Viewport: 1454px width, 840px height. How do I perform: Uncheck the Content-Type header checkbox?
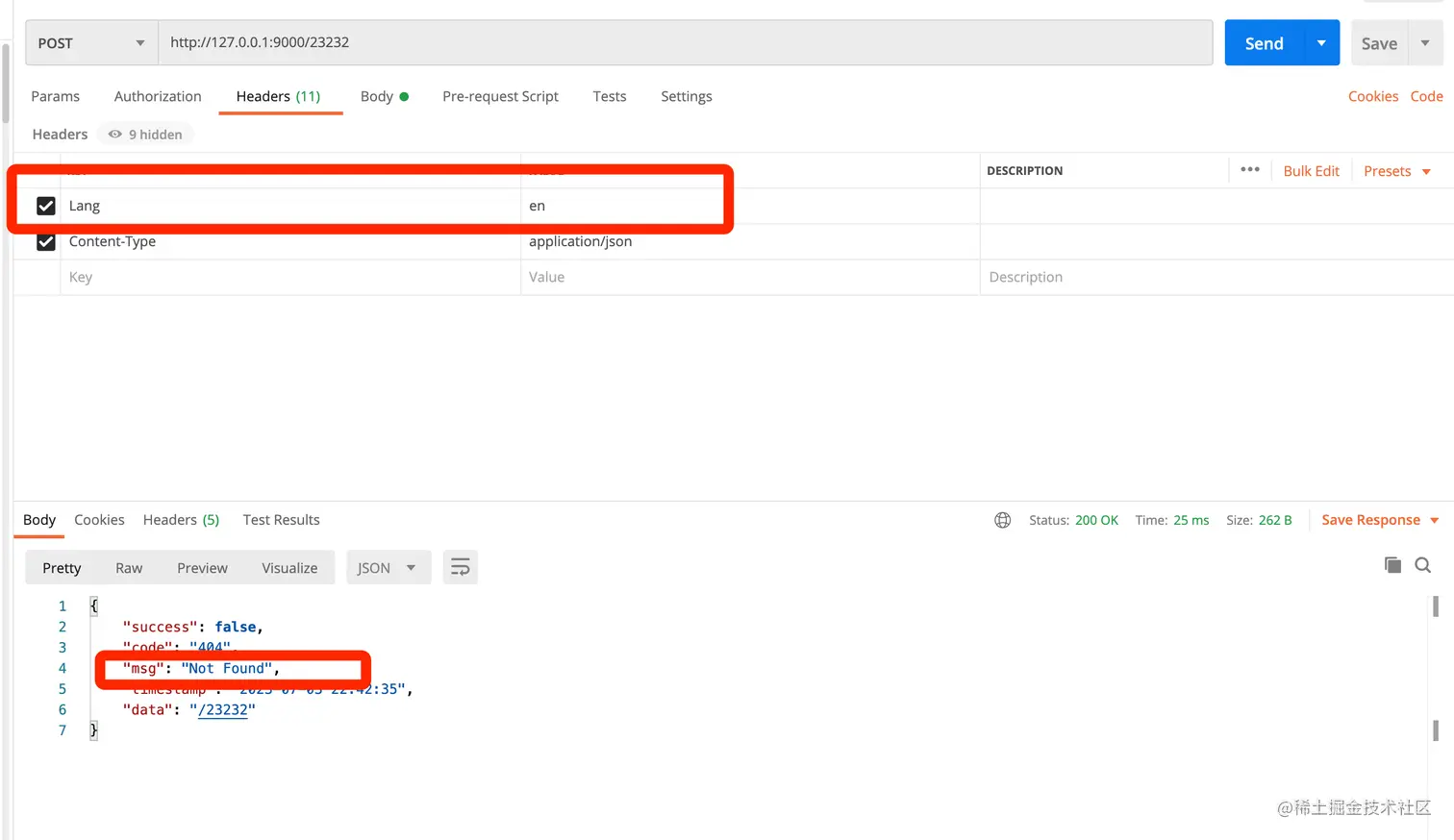(x=45, y=241)
